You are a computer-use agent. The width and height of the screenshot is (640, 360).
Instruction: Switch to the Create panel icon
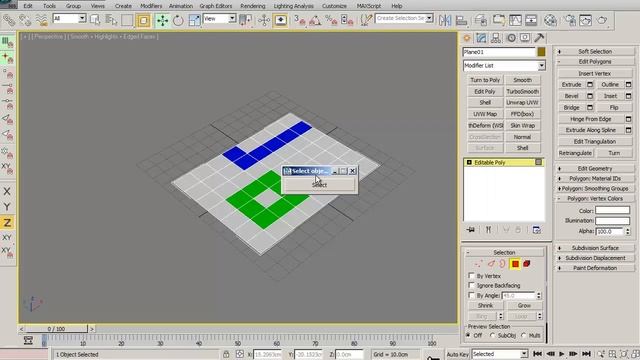point(467,38)
